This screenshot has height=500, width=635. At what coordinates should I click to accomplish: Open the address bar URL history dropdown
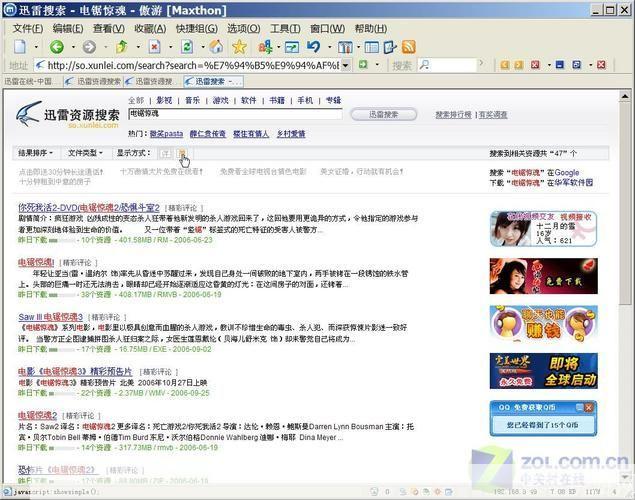tap(346, 65)
